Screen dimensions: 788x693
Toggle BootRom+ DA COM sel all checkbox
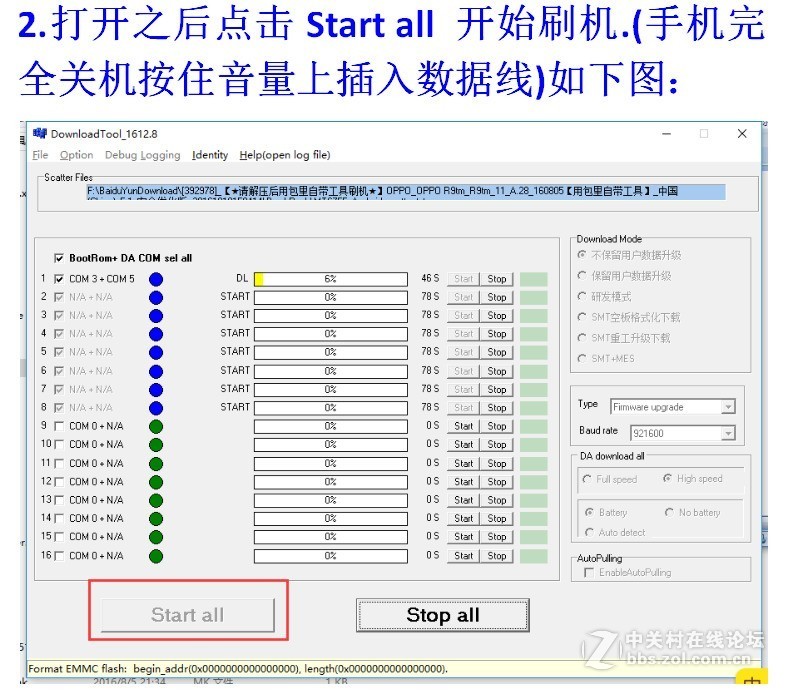59,258
